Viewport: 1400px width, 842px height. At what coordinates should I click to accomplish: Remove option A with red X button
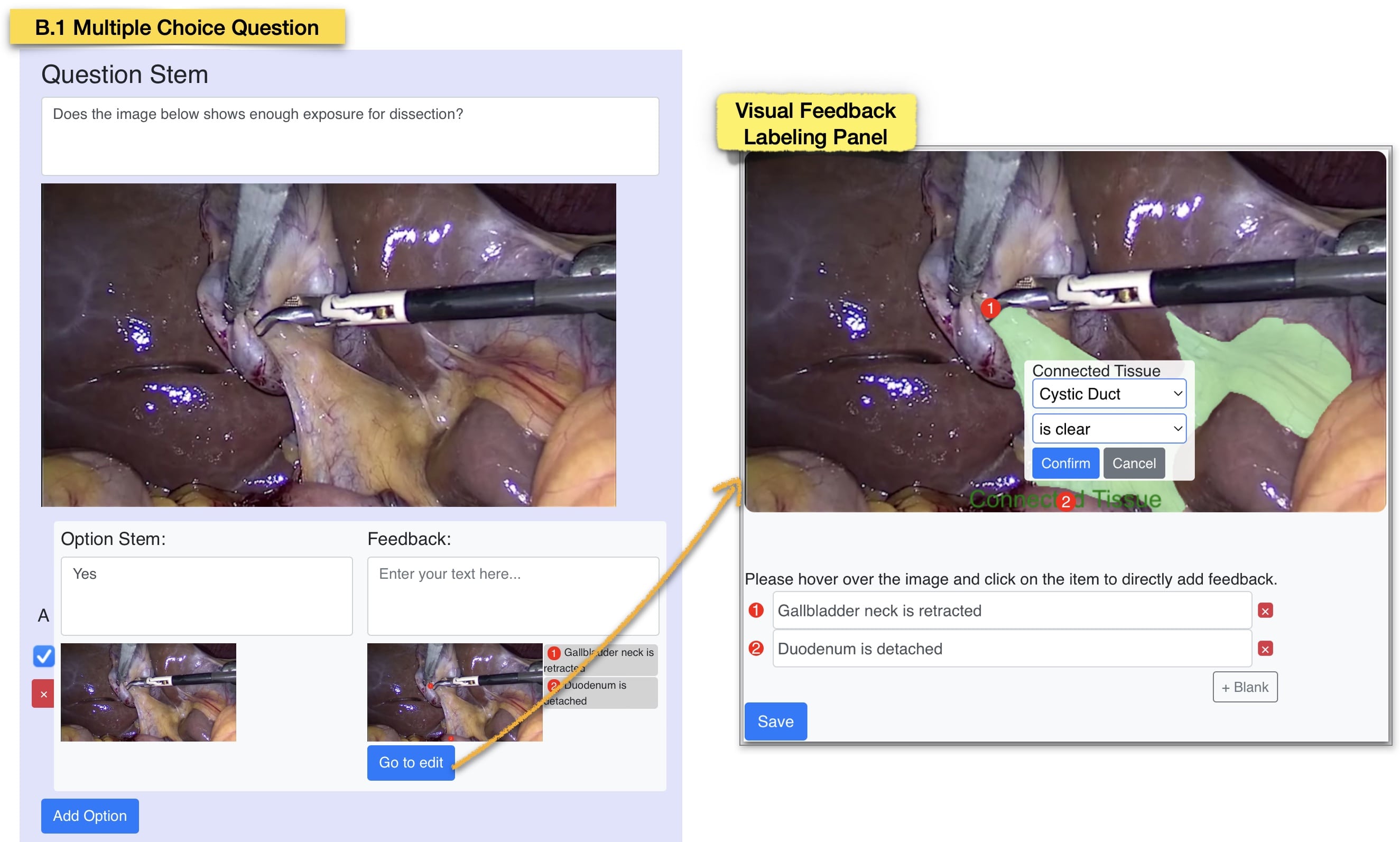43,694
